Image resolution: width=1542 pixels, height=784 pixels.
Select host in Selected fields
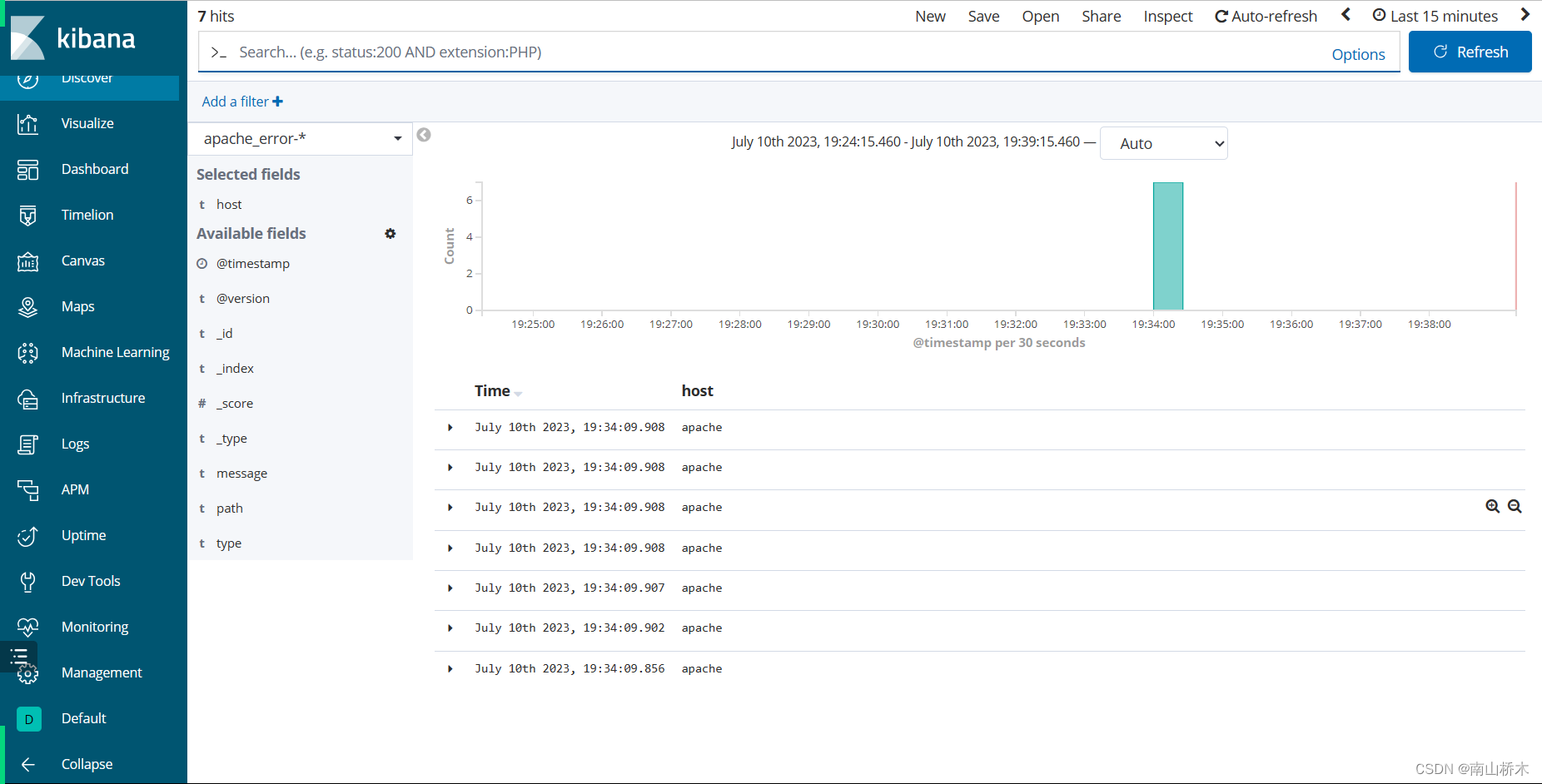(229, 205)
